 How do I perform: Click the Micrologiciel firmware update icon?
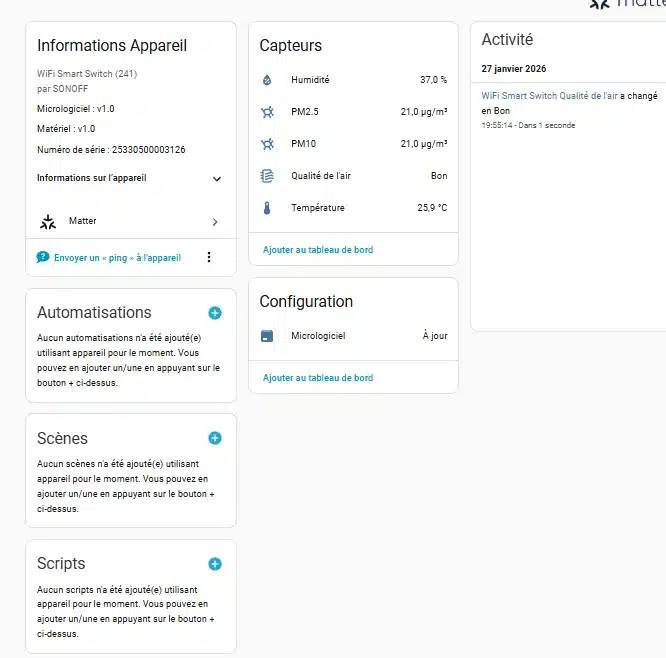click(267, 336)
